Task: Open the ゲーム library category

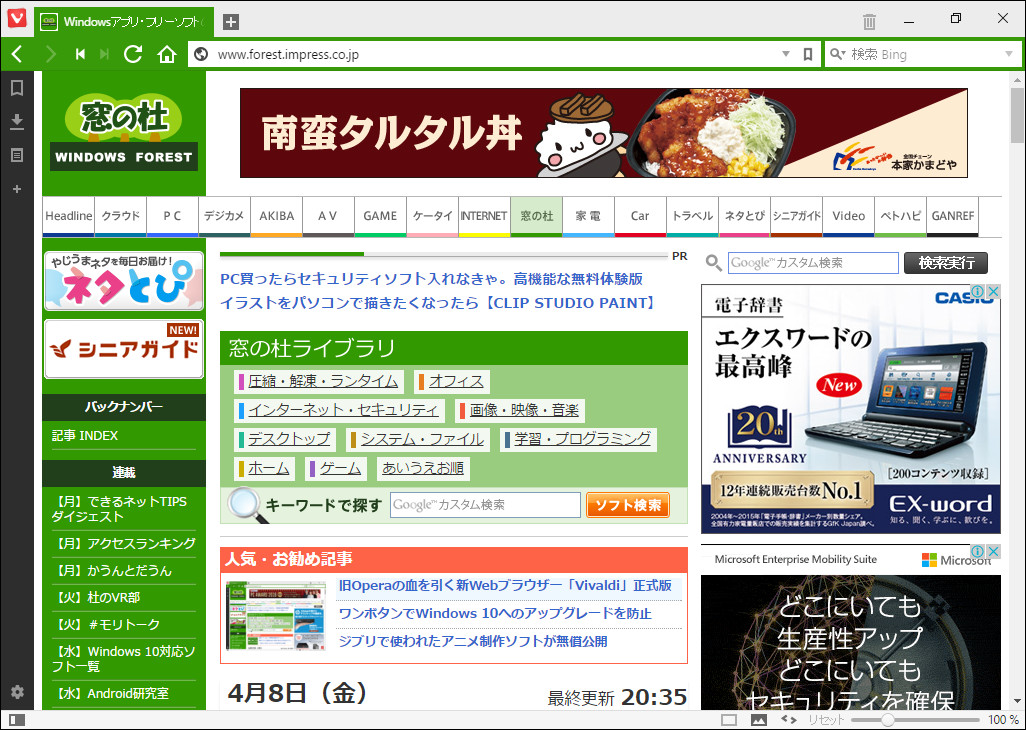Action: [x=336, y=468]
